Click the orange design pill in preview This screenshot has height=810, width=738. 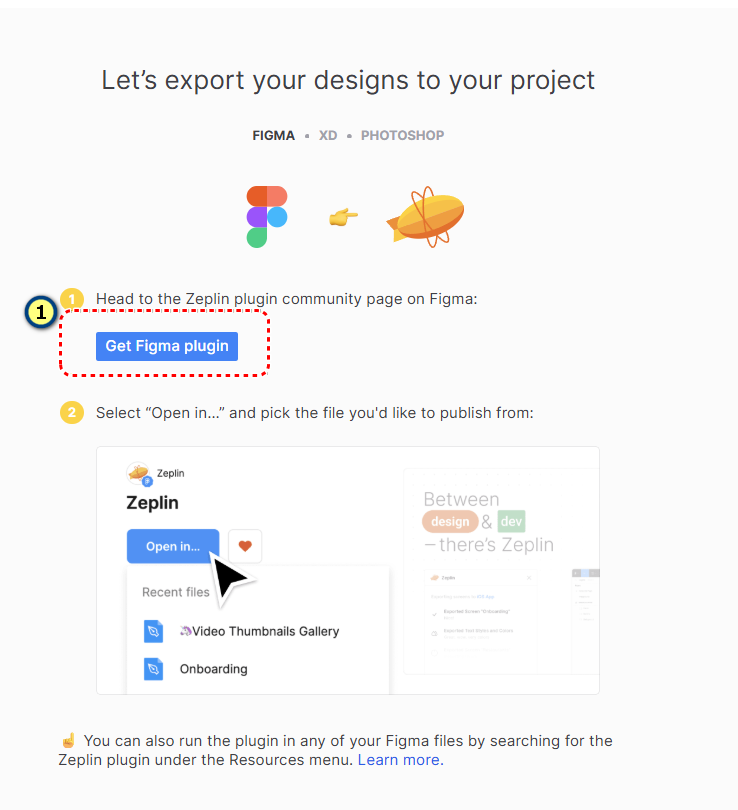pos(449,521)
